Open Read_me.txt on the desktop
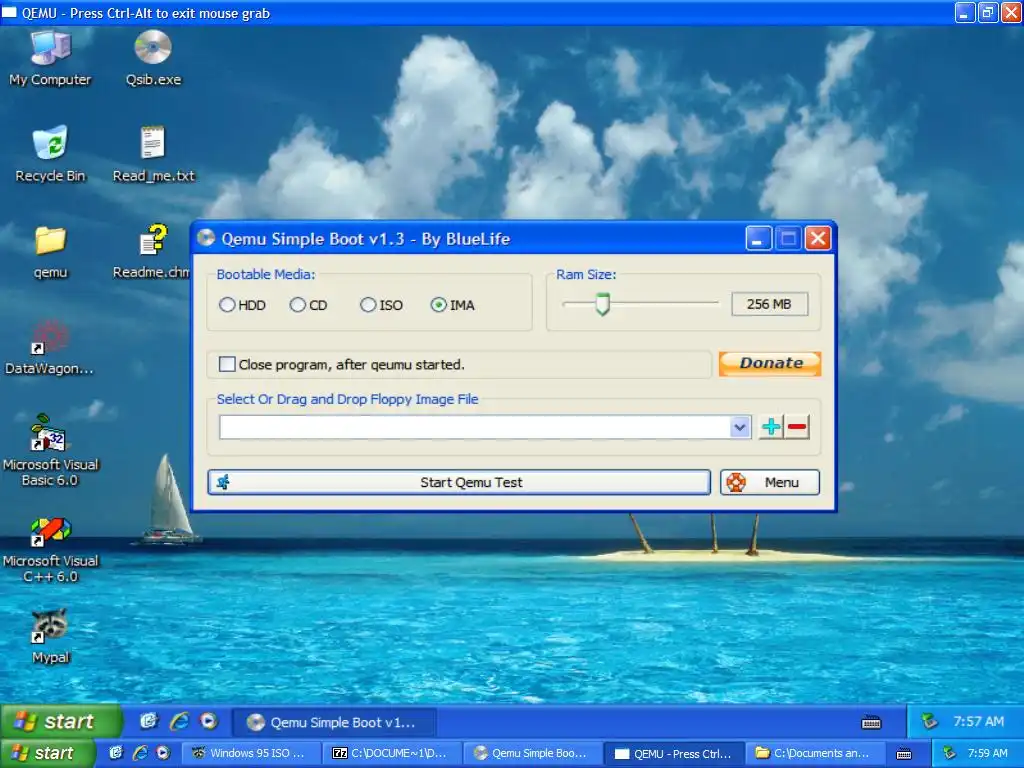This screenshot has width=1024, height=768. pos(153,154)
